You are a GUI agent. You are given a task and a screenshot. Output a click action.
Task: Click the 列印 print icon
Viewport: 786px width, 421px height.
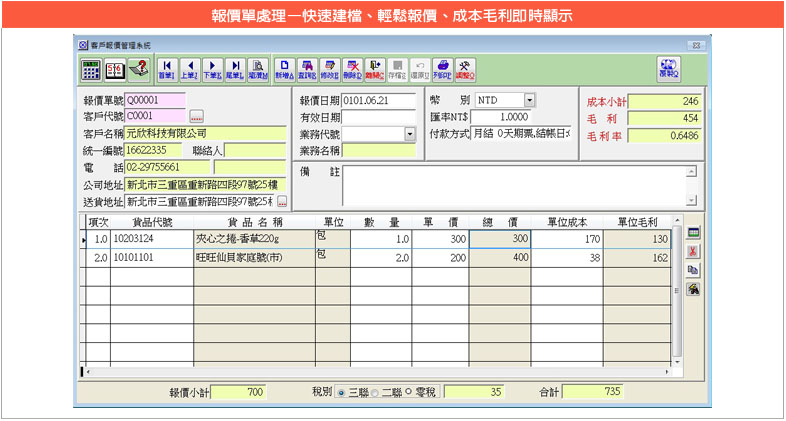[442, 69]
